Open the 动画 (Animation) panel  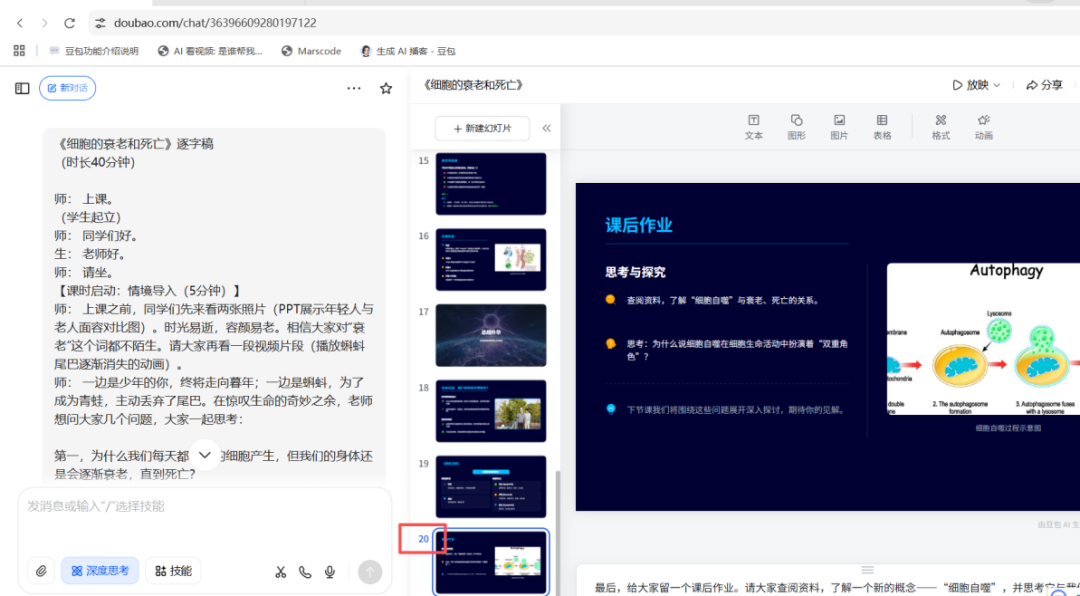(983, 125)
